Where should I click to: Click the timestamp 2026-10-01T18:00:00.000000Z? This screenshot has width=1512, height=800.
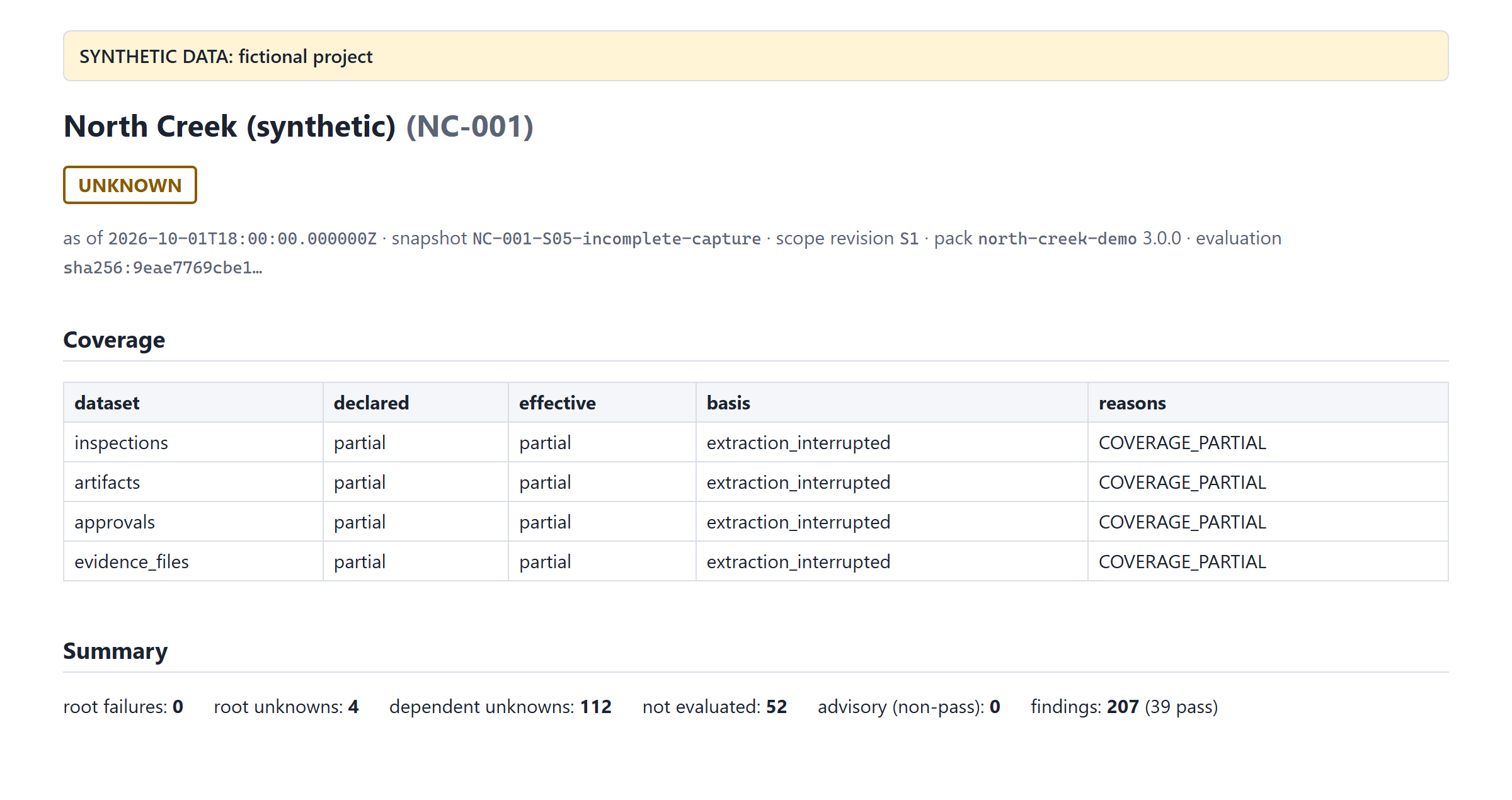(x=243, y=239)
